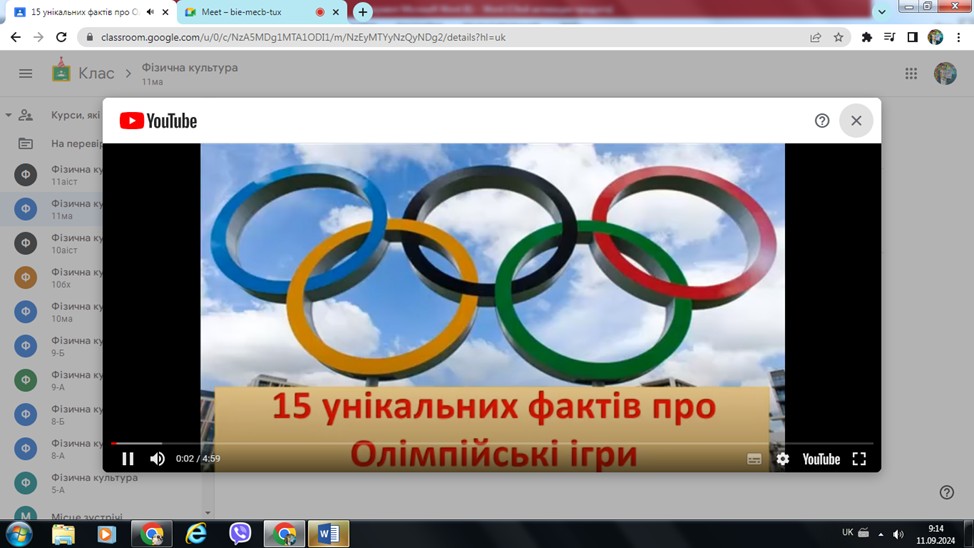The width and height of the screenshot is (974, 548).
Task: Select Фізична культура 10ма class
Action: [x=52, y=311]
